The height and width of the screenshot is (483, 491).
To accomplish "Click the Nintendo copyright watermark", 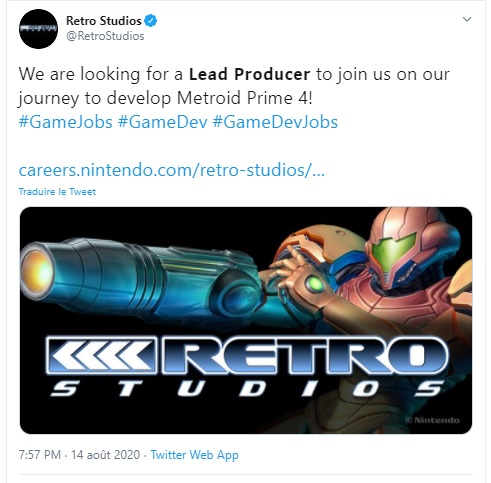I will (x=432, y=420).
